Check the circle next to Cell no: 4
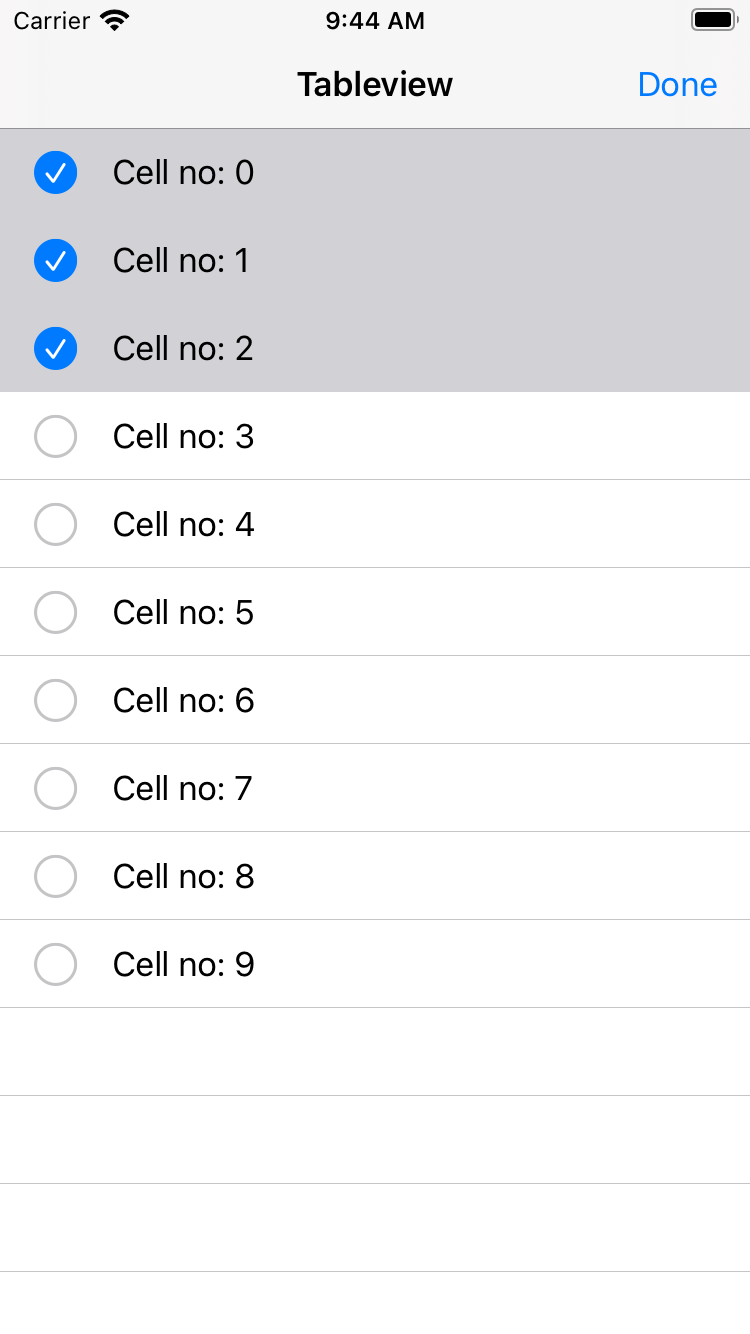Screen dimensions: 750x1334 56,525
